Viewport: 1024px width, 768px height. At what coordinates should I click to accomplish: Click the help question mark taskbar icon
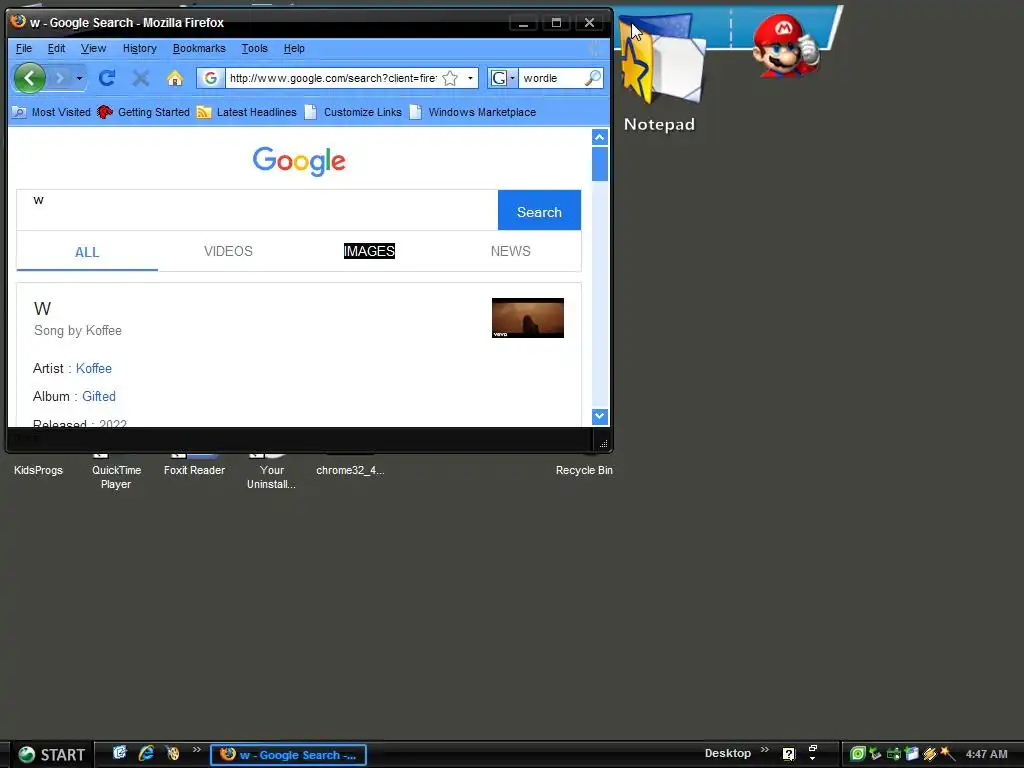tap(789, 754)
